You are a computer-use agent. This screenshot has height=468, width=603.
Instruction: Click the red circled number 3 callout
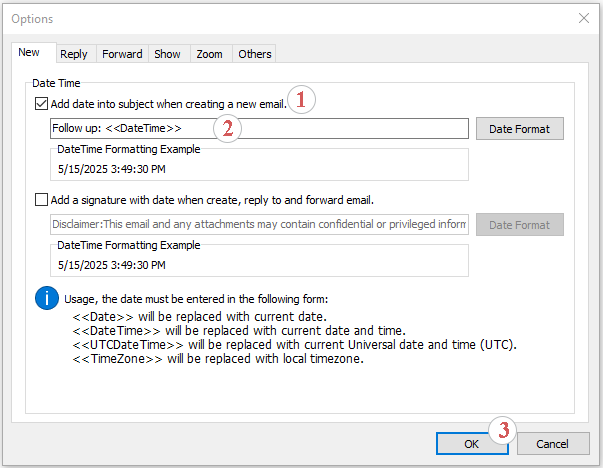[x=505, y=431]
